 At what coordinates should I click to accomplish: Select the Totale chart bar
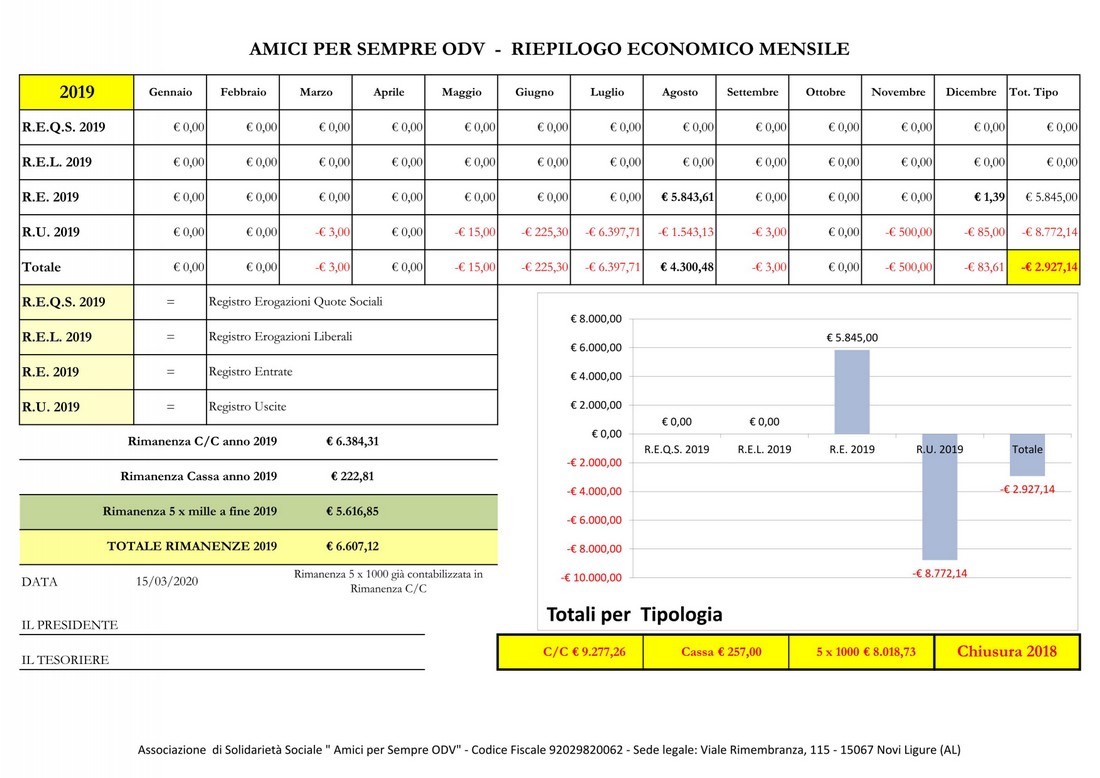(x=1027, y=455)
